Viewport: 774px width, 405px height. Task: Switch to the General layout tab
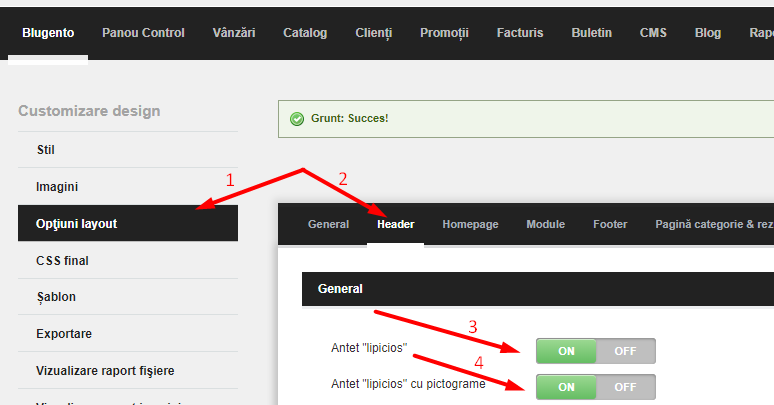pos(328,224)
